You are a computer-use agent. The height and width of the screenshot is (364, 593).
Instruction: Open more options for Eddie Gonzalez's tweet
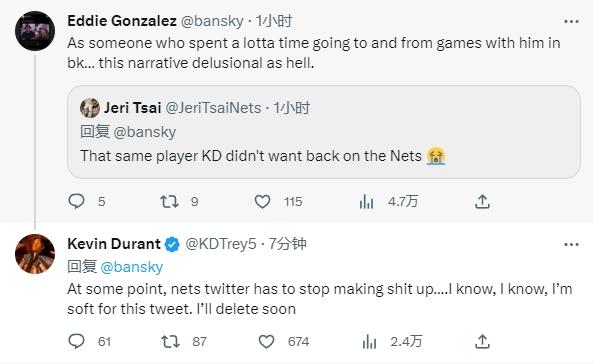click(571, 22)
